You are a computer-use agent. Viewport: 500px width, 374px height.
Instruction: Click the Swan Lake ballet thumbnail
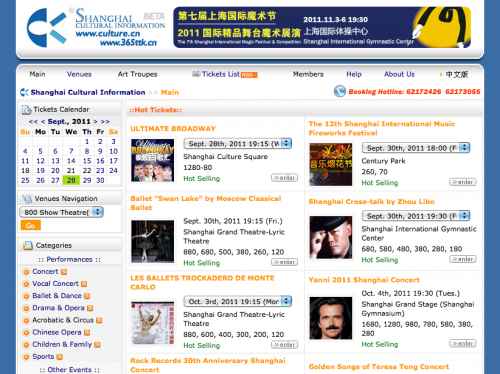(152, 241)
